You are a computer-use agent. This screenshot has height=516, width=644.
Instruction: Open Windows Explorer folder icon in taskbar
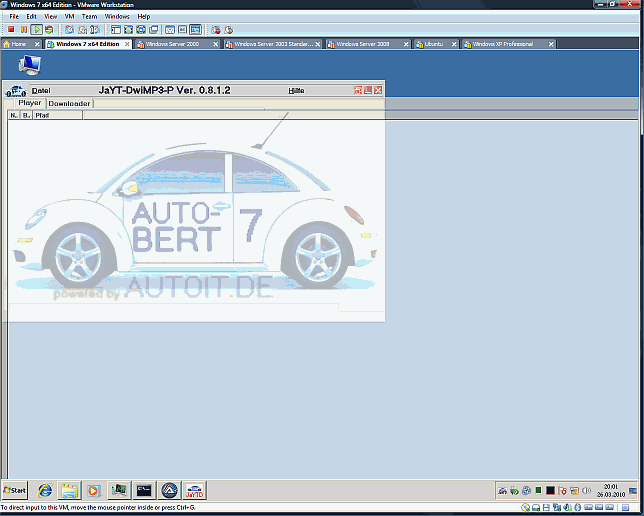(69, 490)
